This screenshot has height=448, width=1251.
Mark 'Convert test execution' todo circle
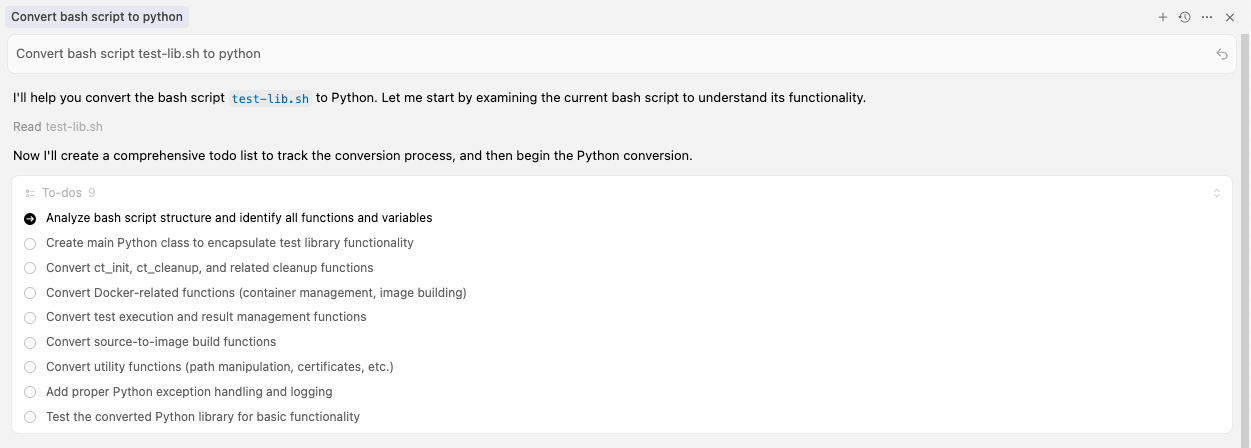point(30,317)
